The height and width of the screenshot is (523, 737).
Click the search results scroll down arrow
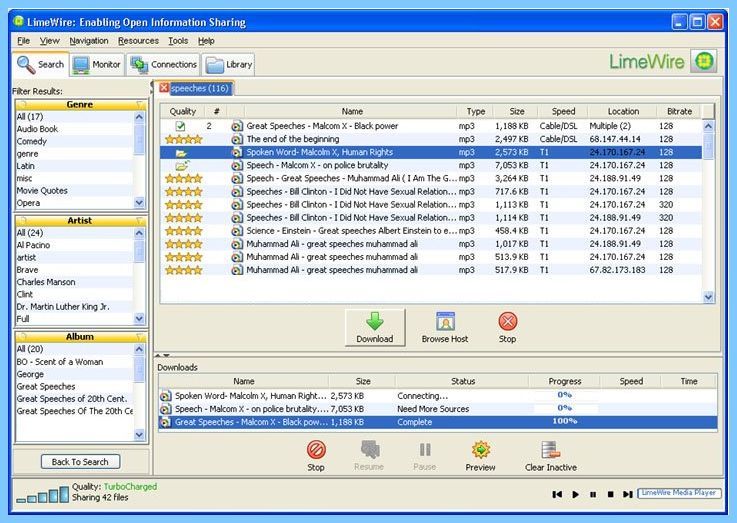[708, 297]
